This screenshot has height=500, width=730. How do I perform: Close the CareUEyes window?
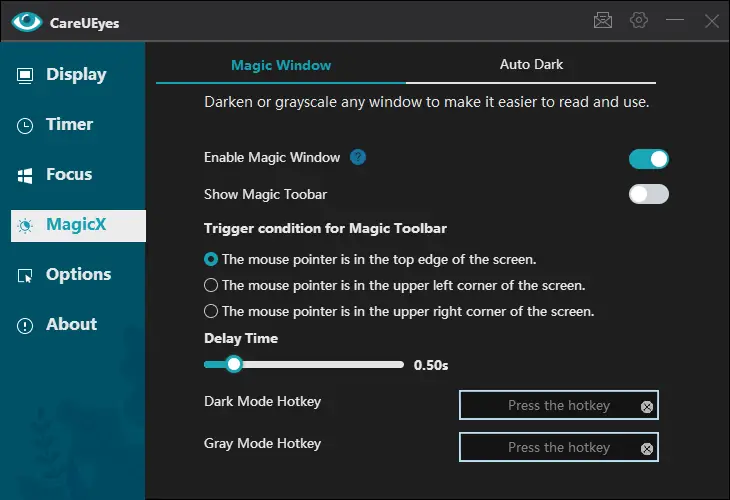click(711, 20)
